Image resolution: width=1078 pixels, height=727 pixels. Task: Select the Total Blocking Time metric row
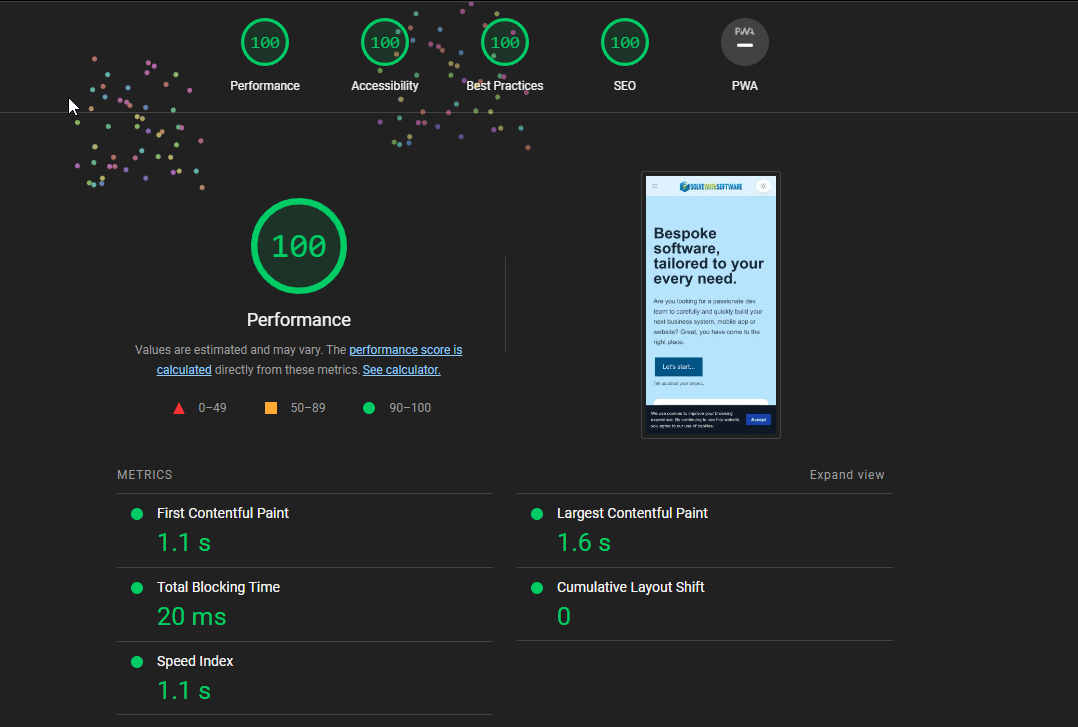pyautogui.click(x=218, y=587)
